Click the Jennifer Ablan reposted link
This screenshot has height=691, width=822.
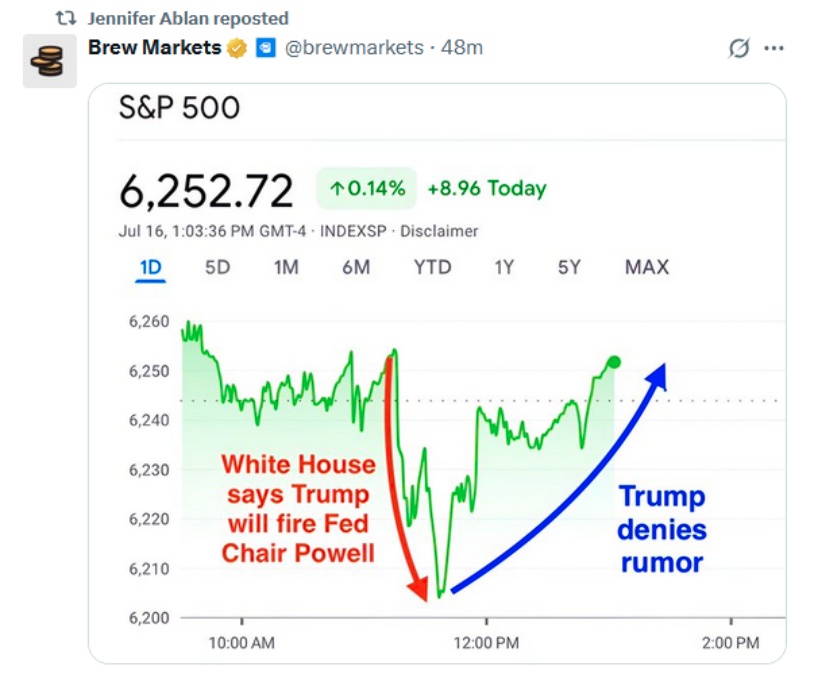(x=188, y=18)
